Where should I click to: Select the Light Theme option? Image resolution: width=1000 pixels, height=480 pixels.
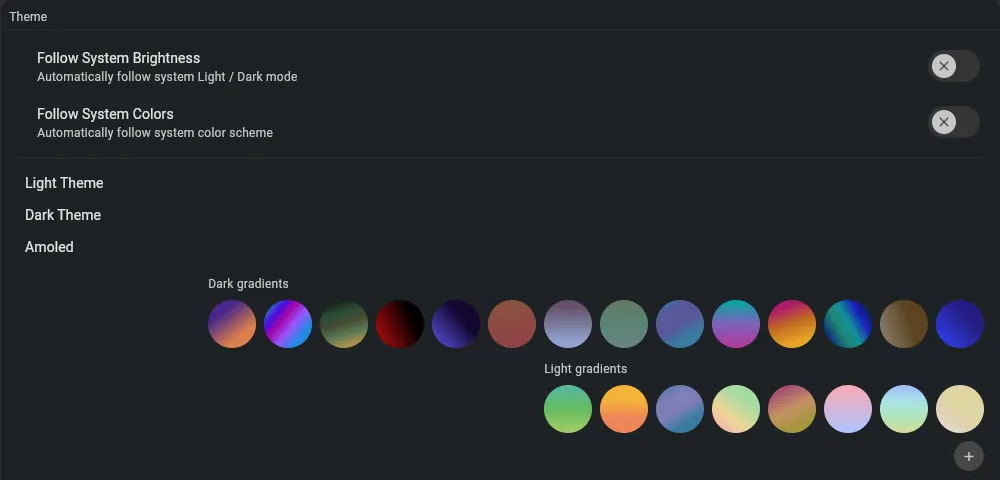pyautogui.click(x=64, y=183)
